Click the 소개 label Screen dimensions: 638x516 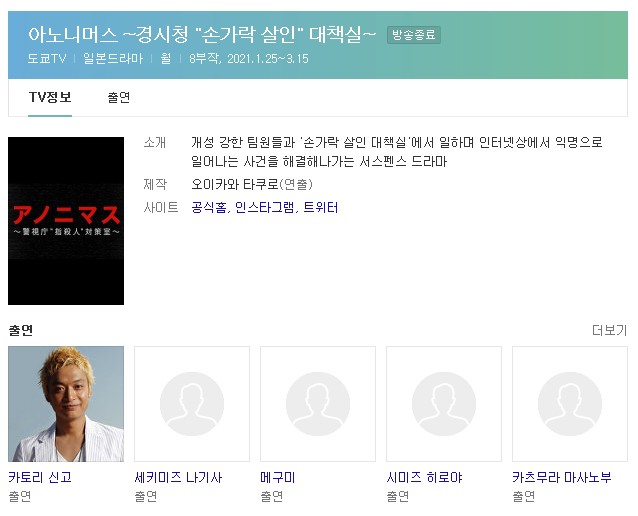[x=155, y=142]
